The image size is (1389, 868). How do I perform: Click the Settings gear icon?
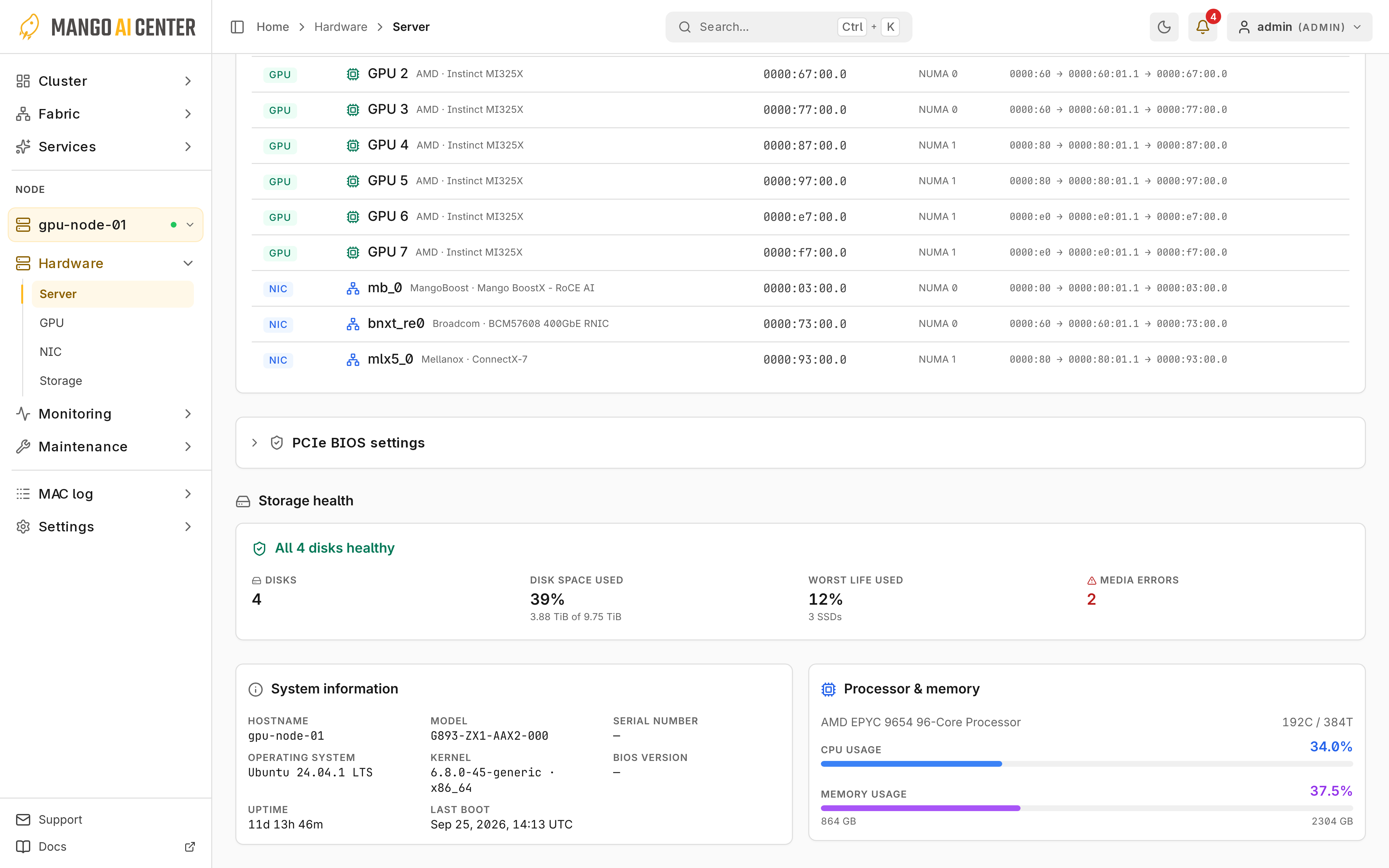(x=23, y=527)
